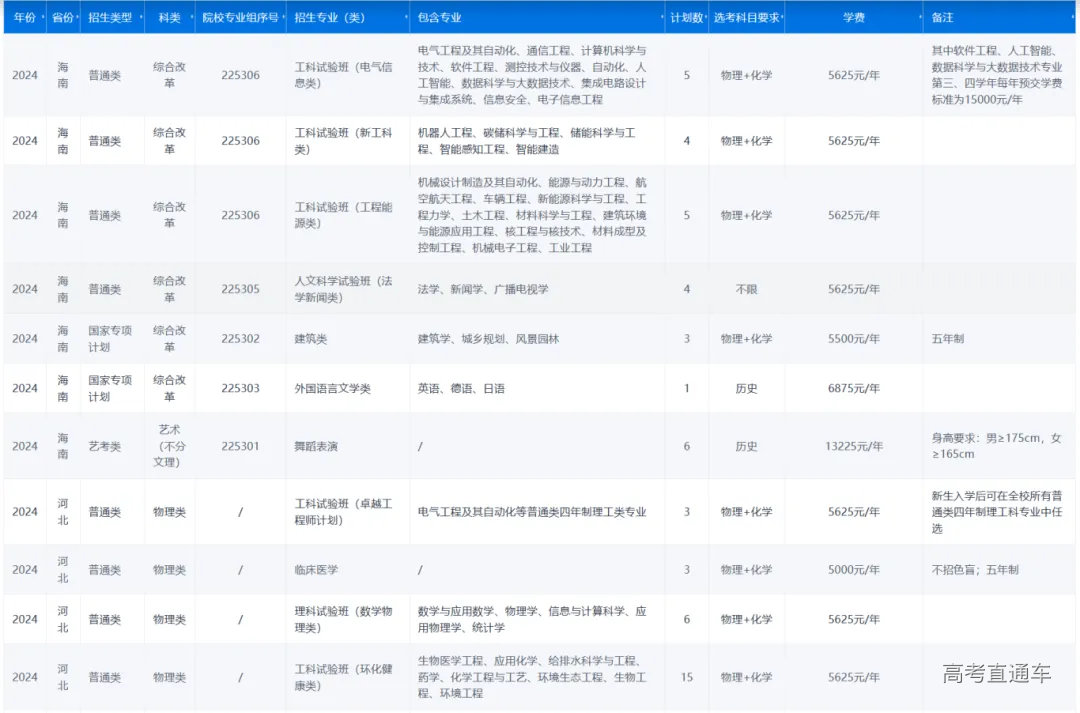Click the sort icon beside 招生专业（类）

(405, 17)
